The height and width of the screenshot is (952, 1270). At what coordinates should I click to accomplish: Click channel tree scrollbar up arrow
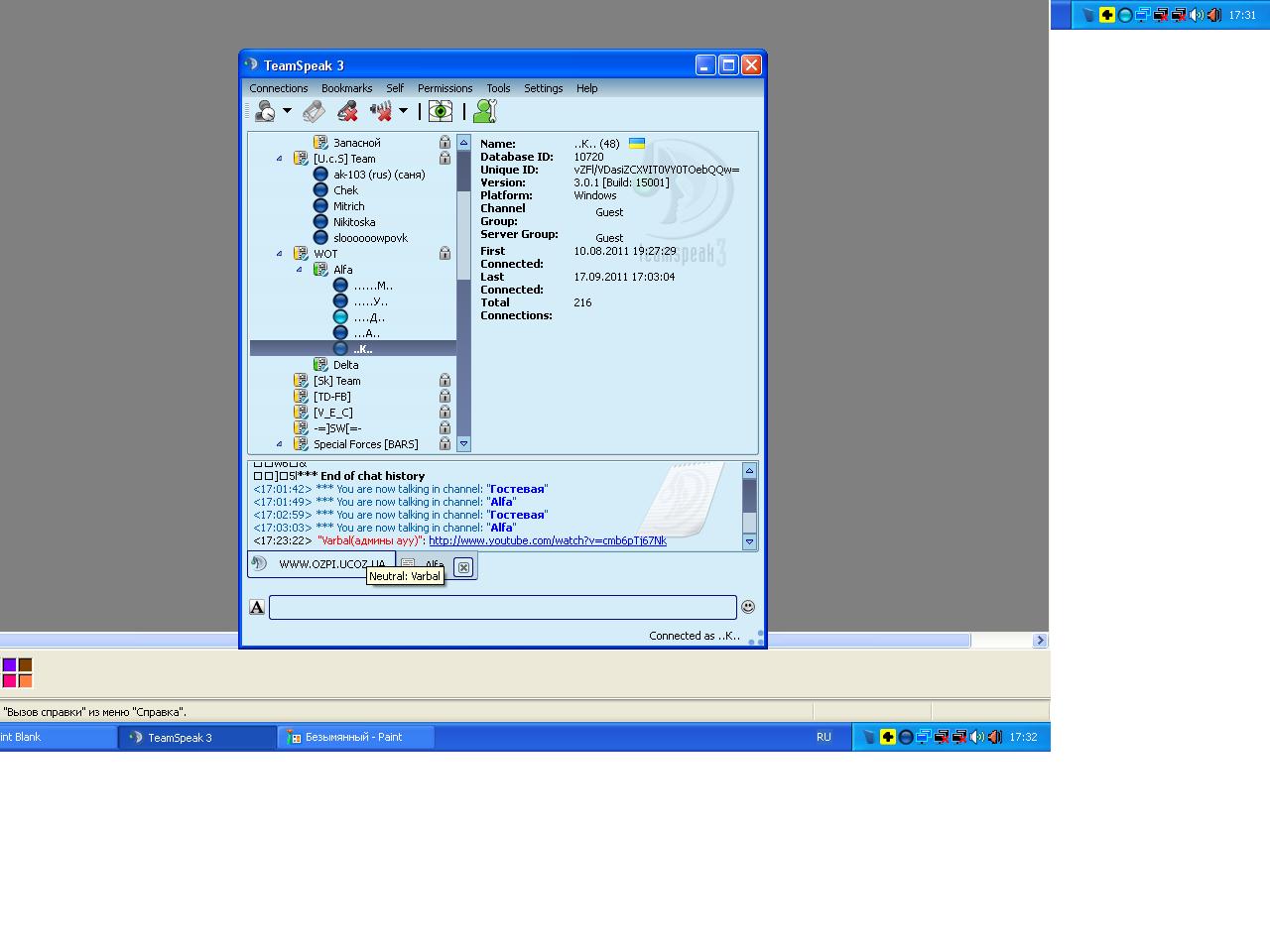(x=463, y=142)
